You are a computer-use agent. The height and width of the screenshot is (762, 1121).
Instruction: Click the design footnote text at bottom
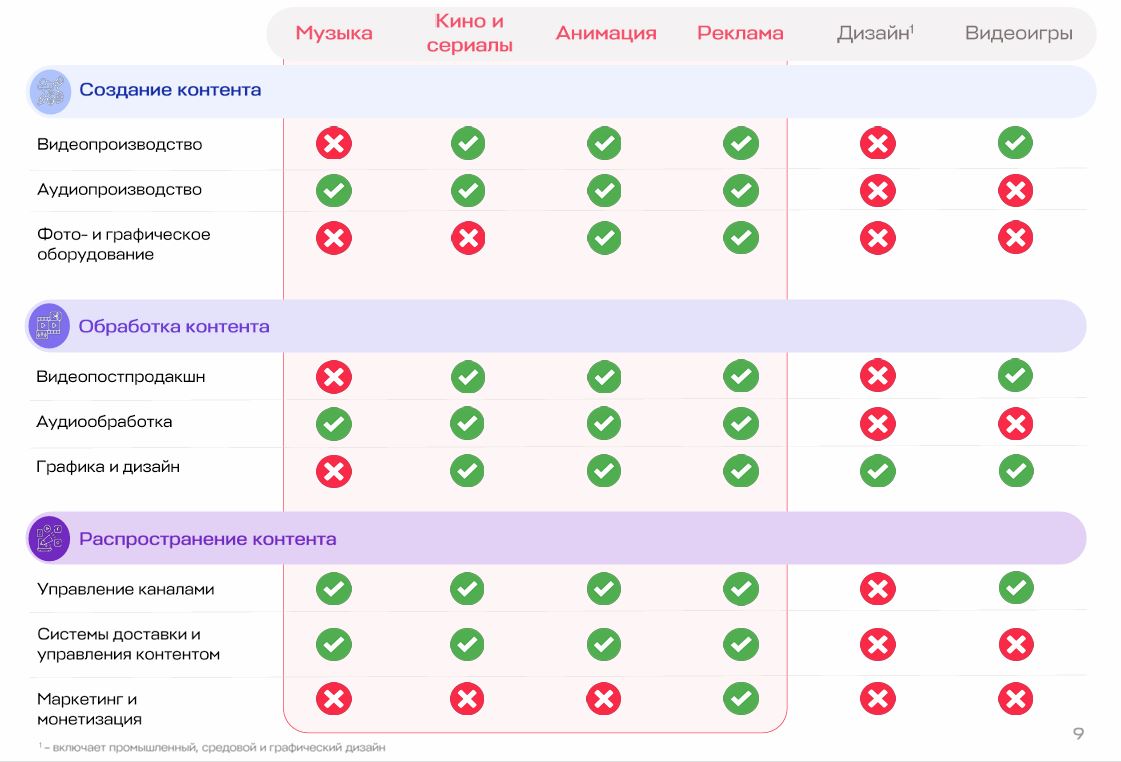pos(212,747)
